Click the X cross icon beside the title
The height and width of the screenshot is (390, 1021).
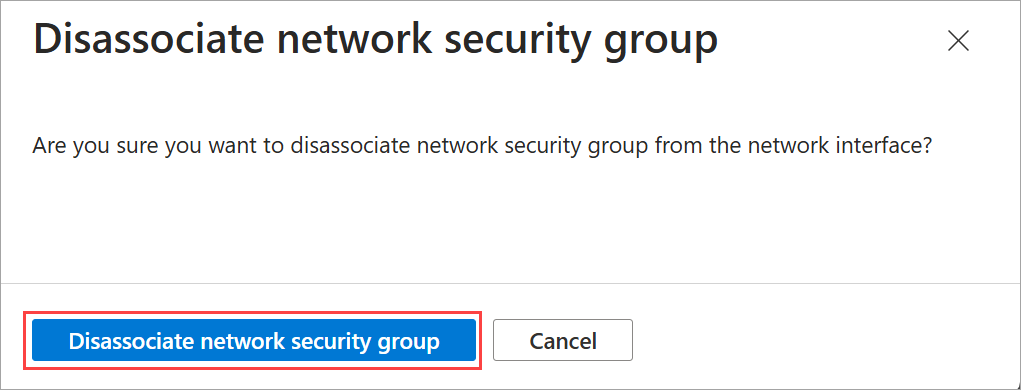958,41
